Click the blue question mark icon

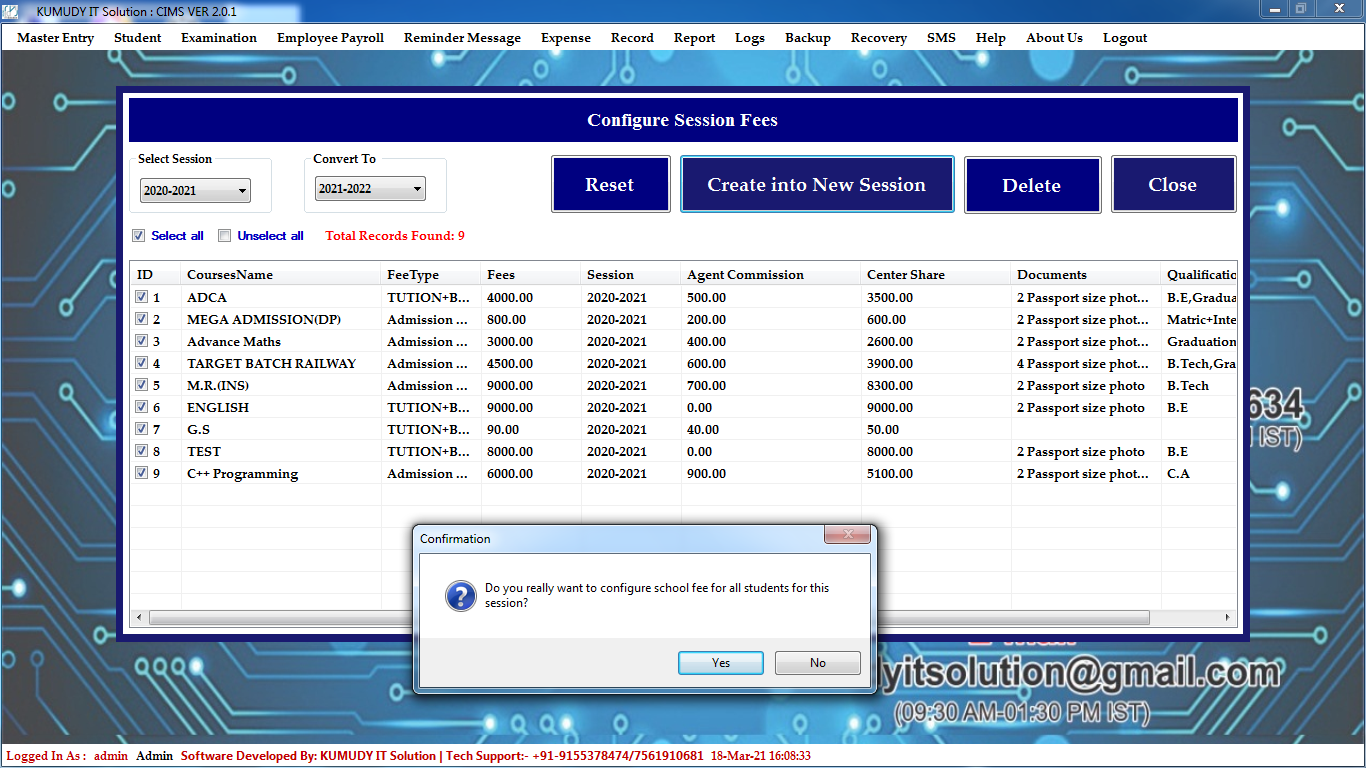[460, 597]
